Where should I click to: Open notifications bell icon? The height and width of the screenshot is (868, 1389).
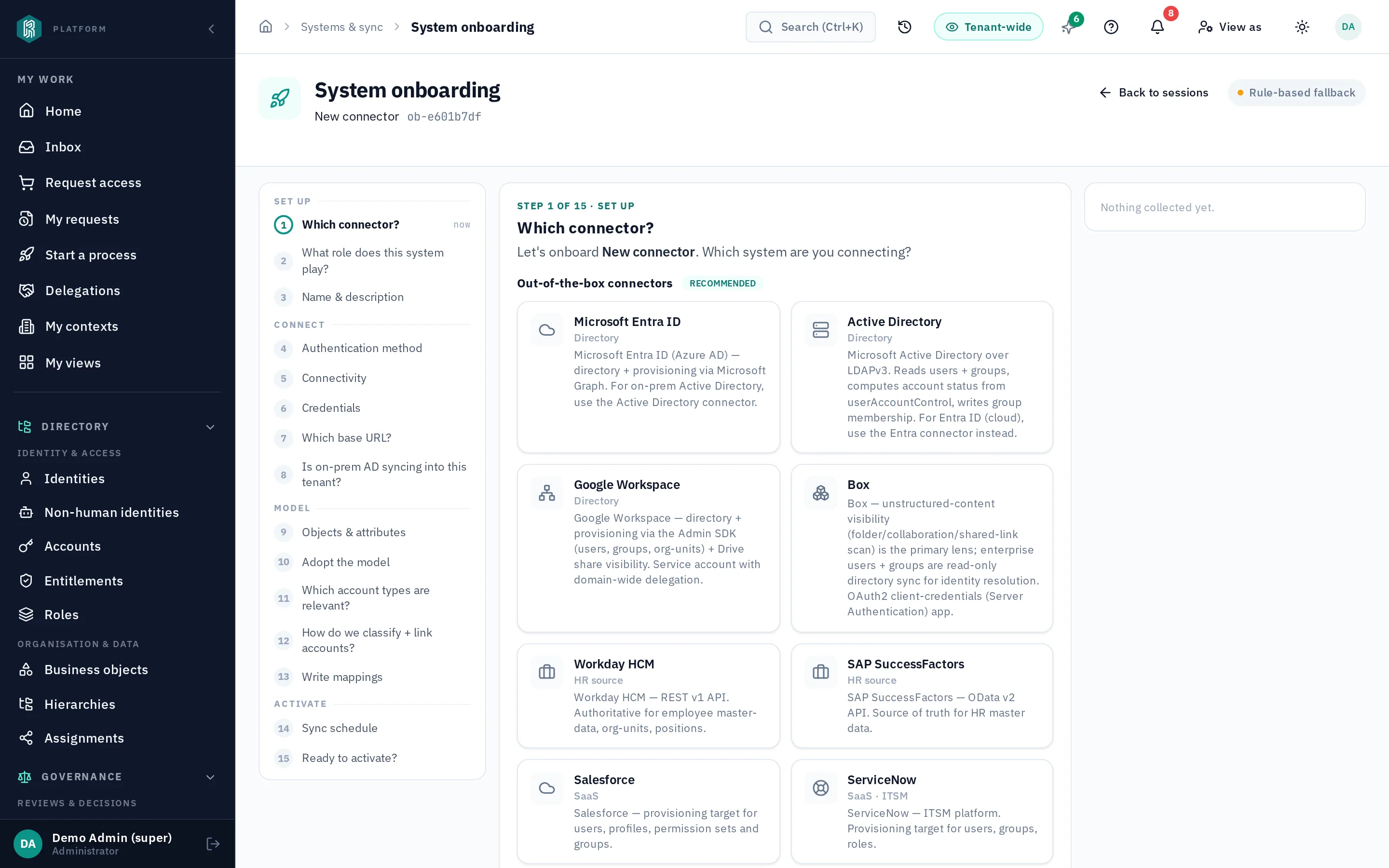[x=1157, y=27]
